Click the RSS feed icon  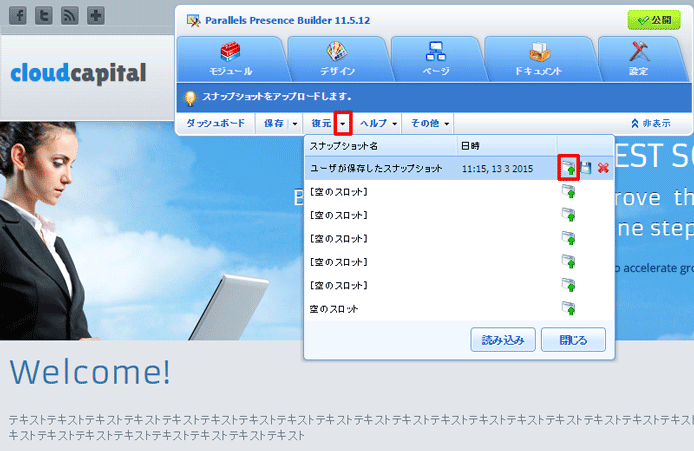pyautogui.click(x=70, y=16)
